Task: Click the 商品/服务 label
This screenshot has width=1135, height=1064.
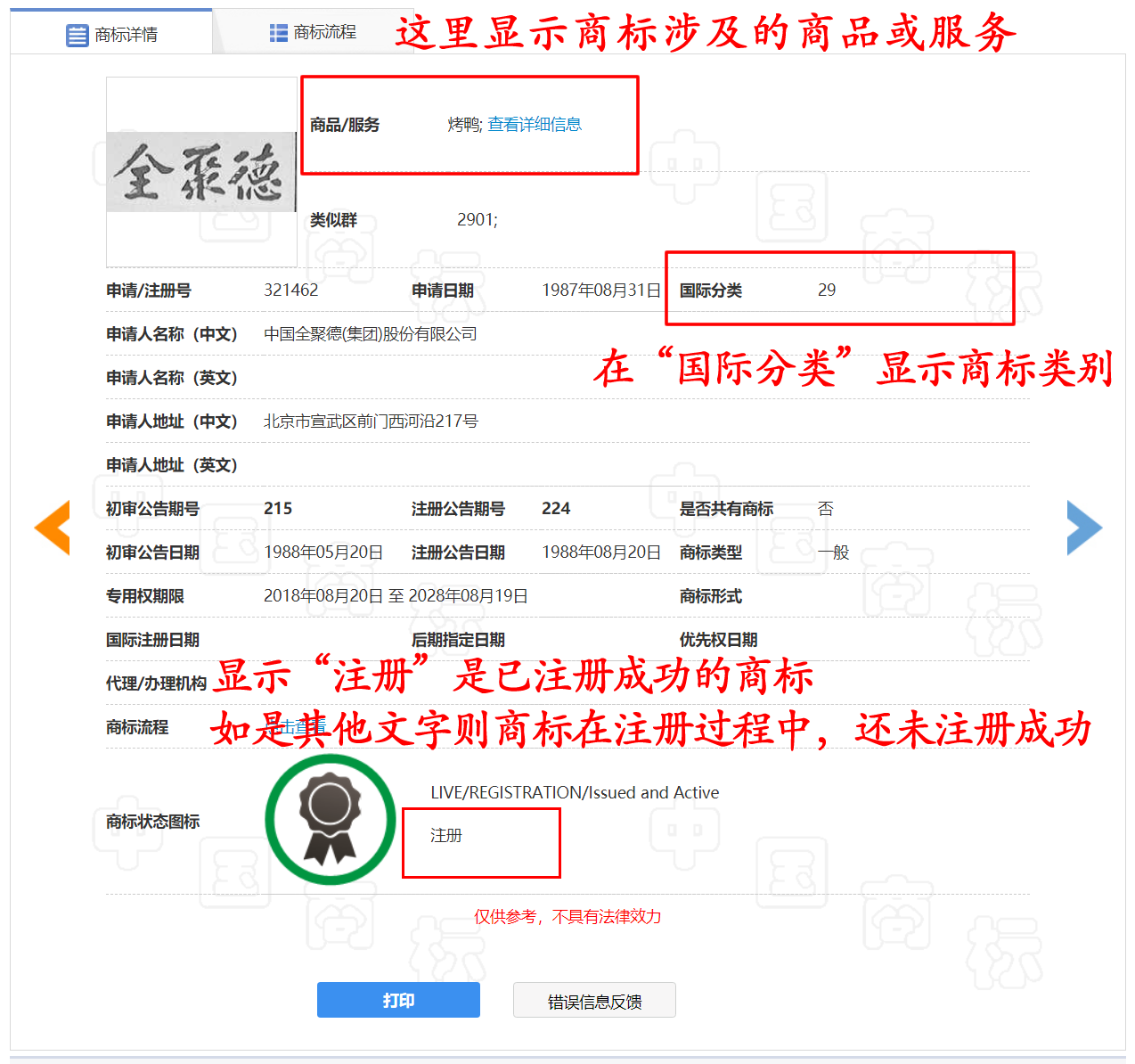Action: (x=345, y=125)
